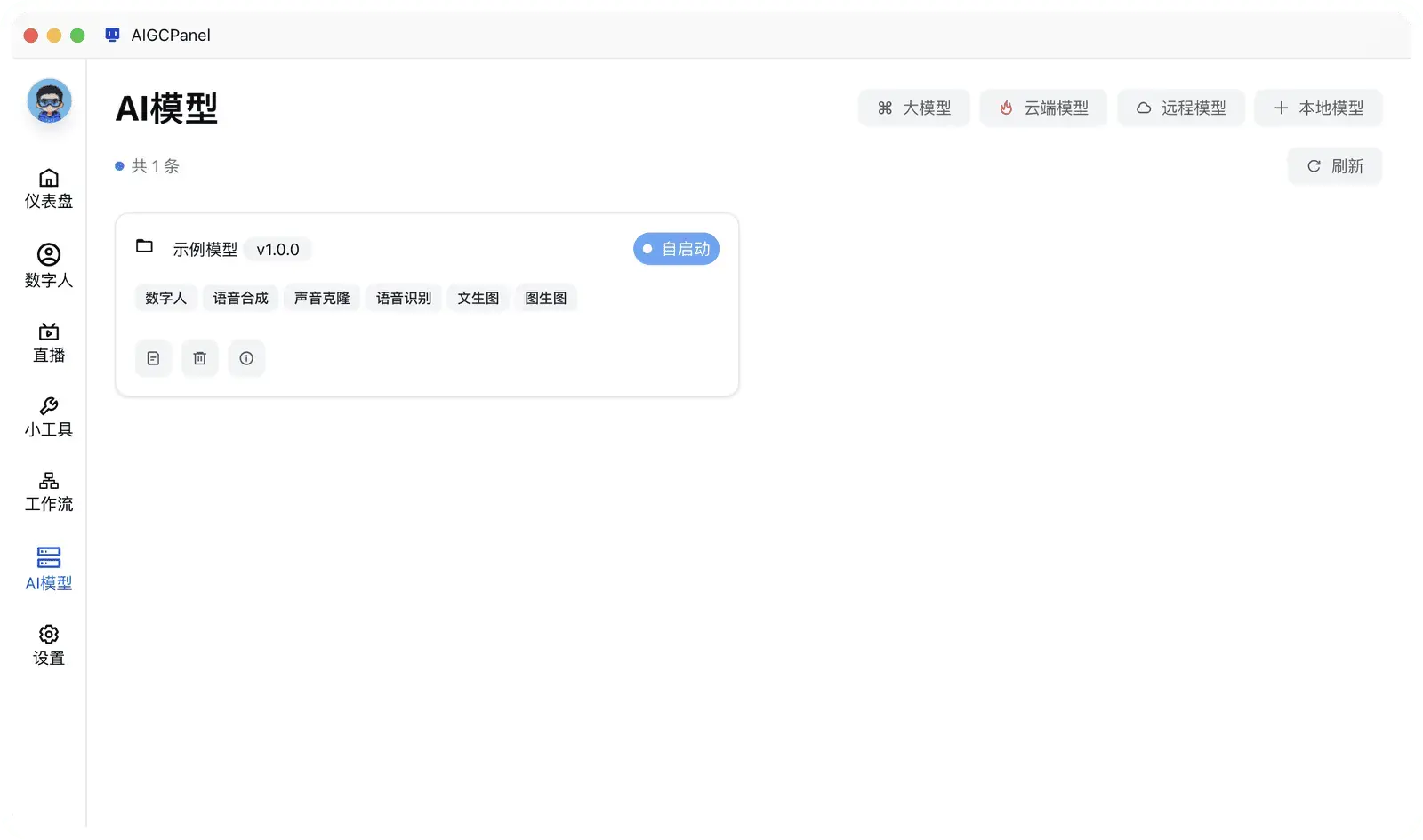The image size is (1423, 840).
Task: Add a 远程模型 remote model
Action: click(1181, 108)
